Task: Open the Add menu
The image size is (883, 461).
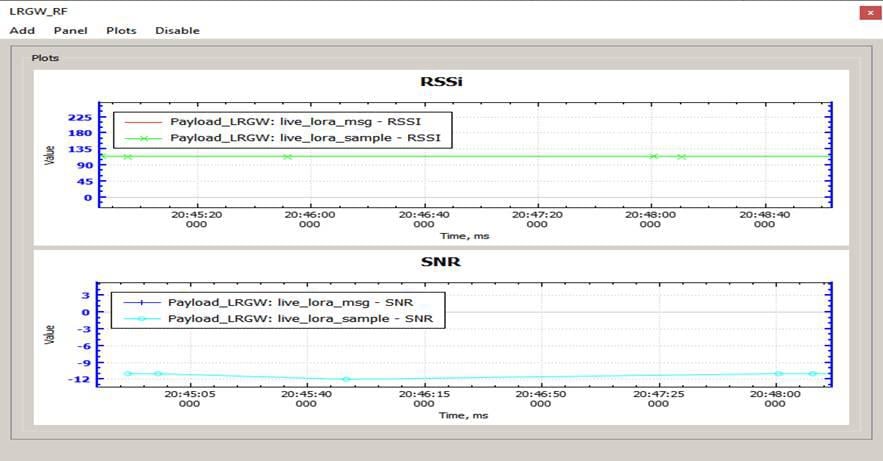Action: [22, 30]
